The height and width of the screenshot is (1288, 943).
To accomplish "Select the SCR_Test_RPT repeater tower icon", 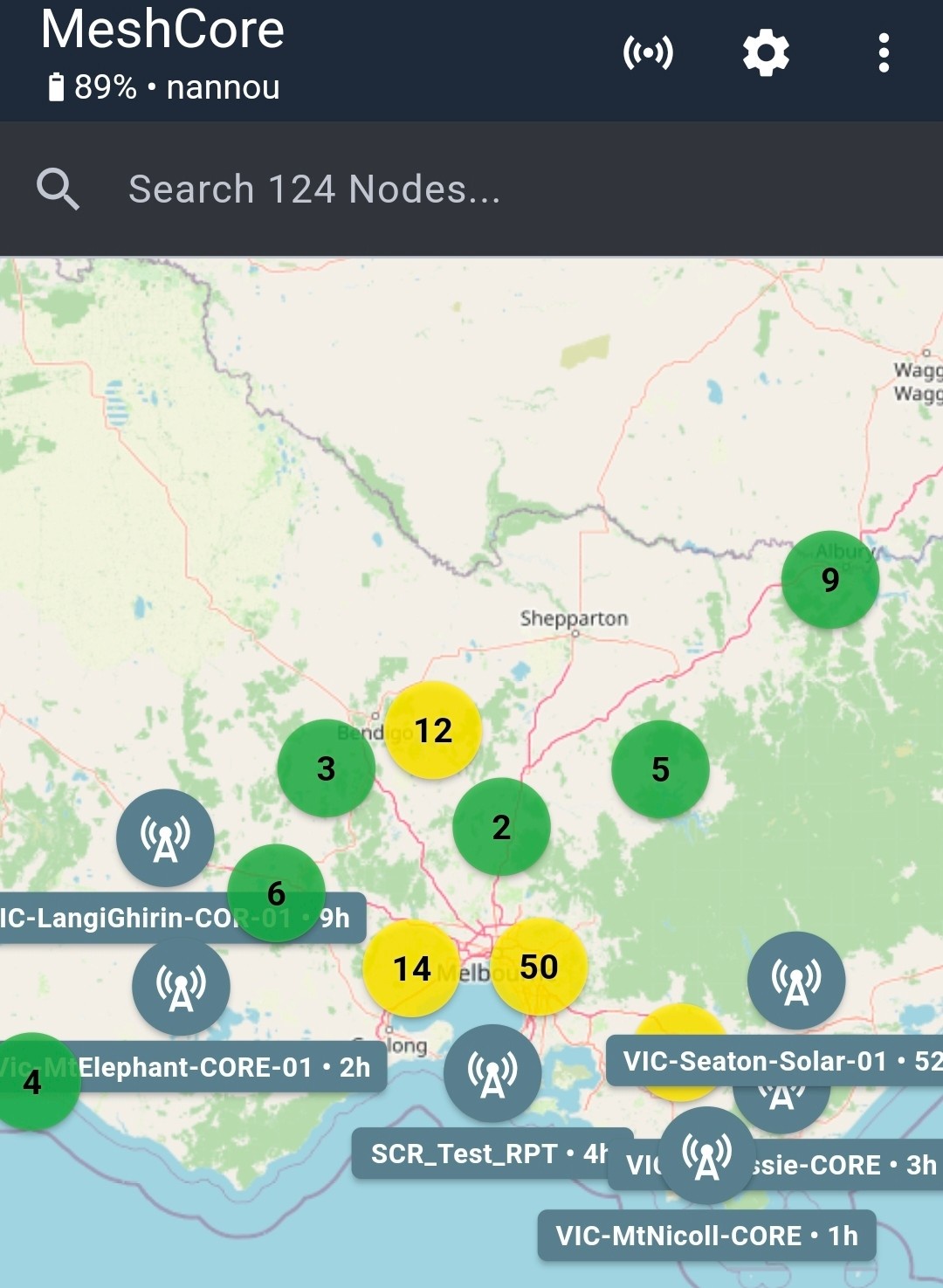I will click(492, 1073).
